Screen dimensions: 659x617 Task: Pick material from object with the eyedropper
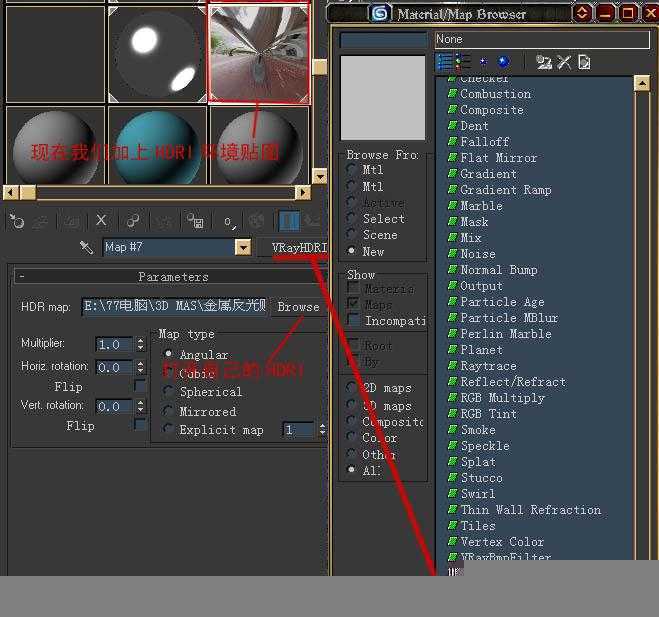[x=86, y=247]
